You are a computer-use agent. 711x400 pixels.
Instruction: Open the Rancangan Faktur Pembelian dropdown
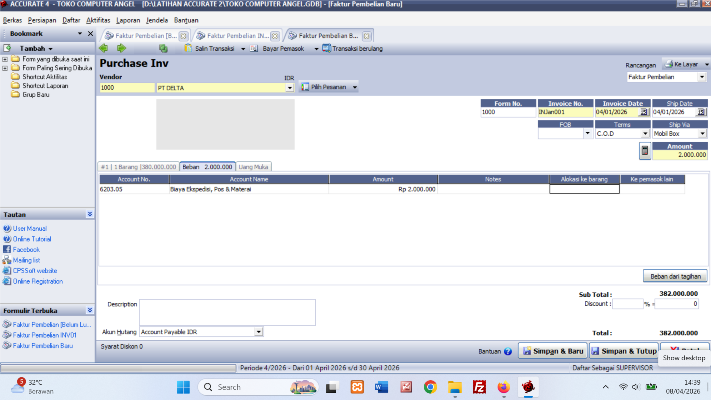702,77
